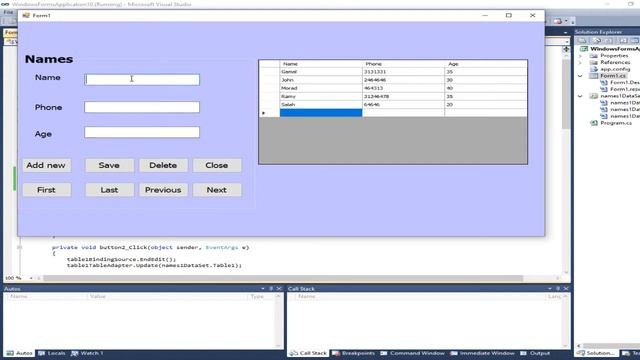Open the editor zoom percentage dropdown
Image resolution: width=640 pixels, height=360 pixels.
31,278
